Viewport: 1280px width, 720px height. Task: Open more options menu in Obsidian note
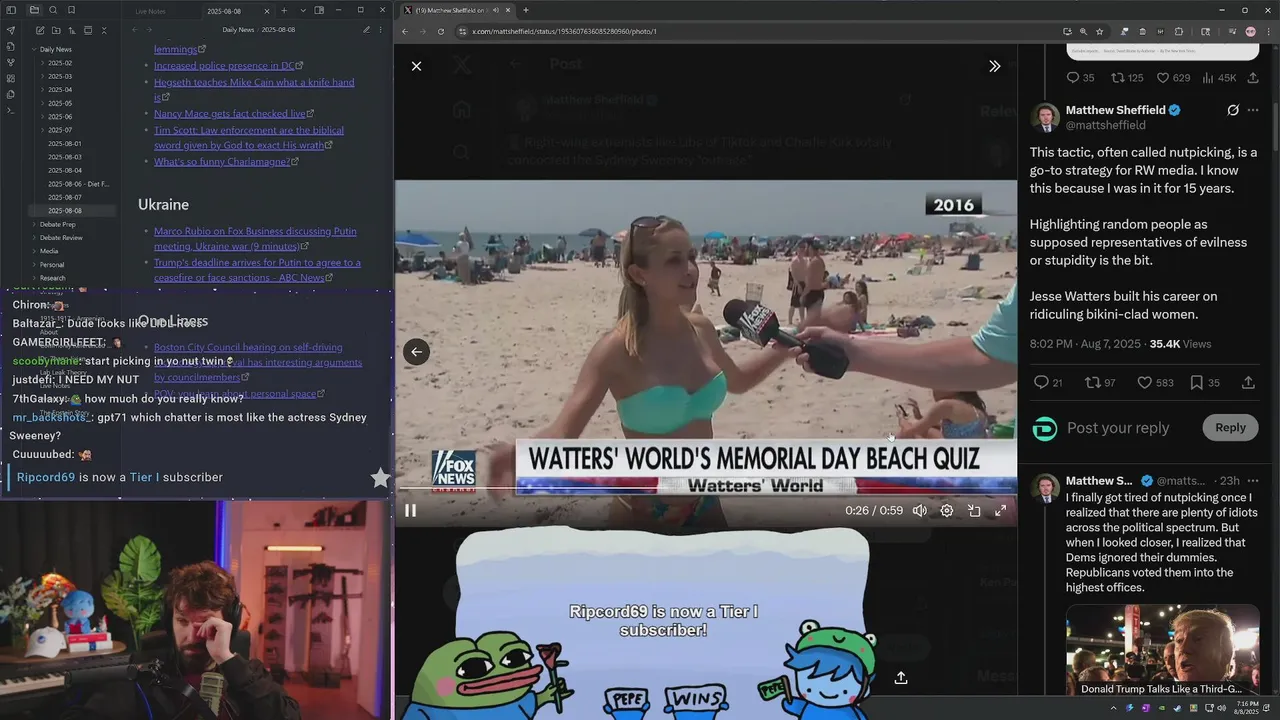(x=382, y=30)
